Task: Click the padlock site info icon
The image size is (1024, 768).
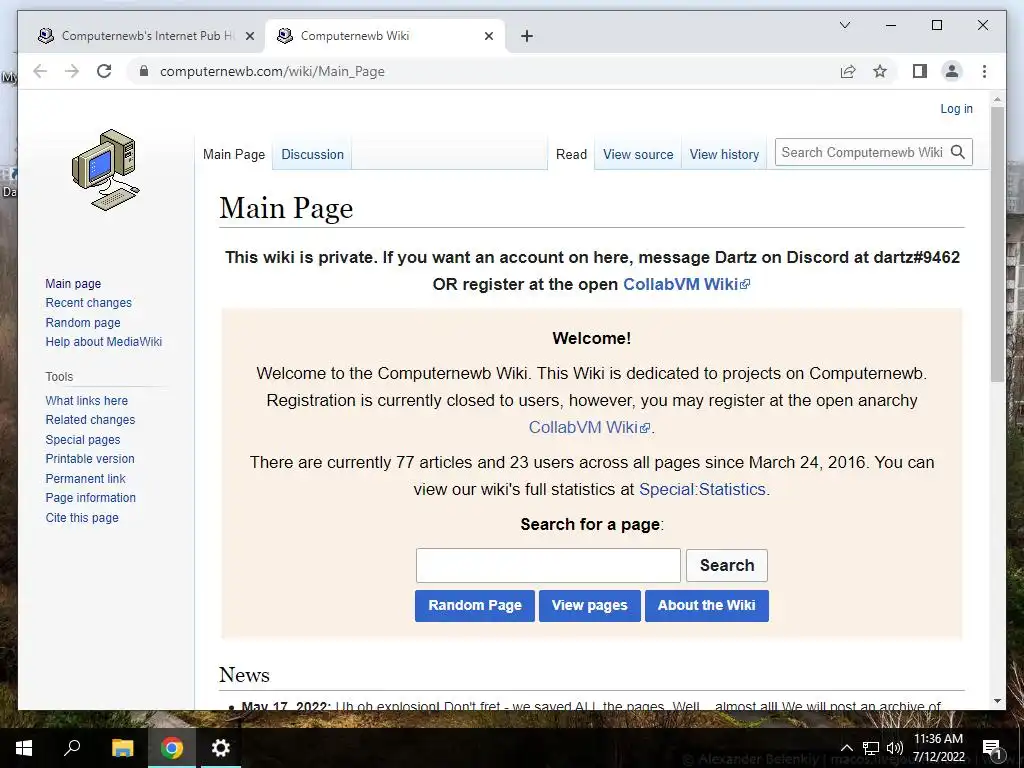Action: 144,71
